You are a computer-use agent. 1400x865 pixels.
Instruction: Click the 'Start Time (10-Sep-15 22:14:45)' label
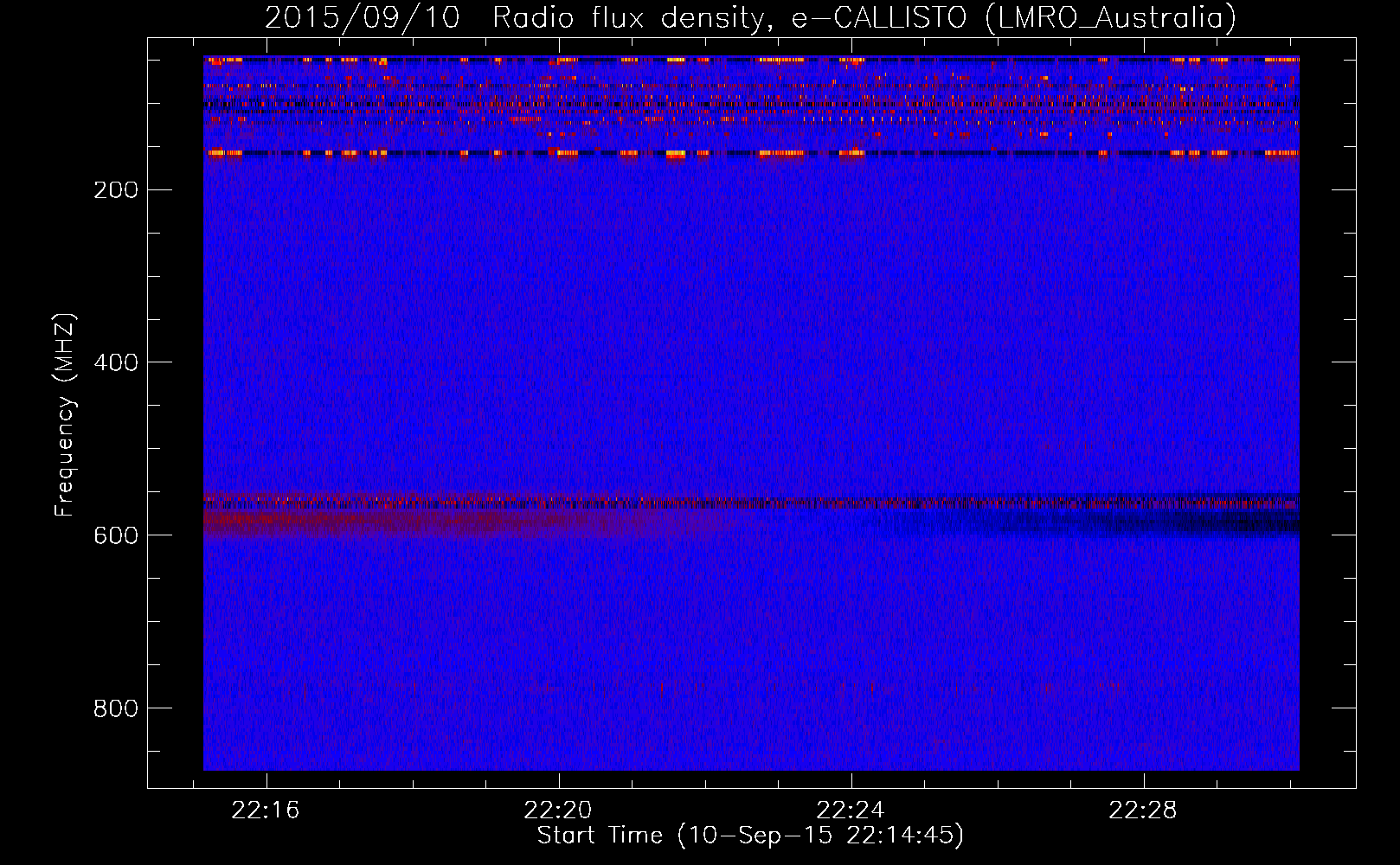pyautogui.click(x=750, y=836)
